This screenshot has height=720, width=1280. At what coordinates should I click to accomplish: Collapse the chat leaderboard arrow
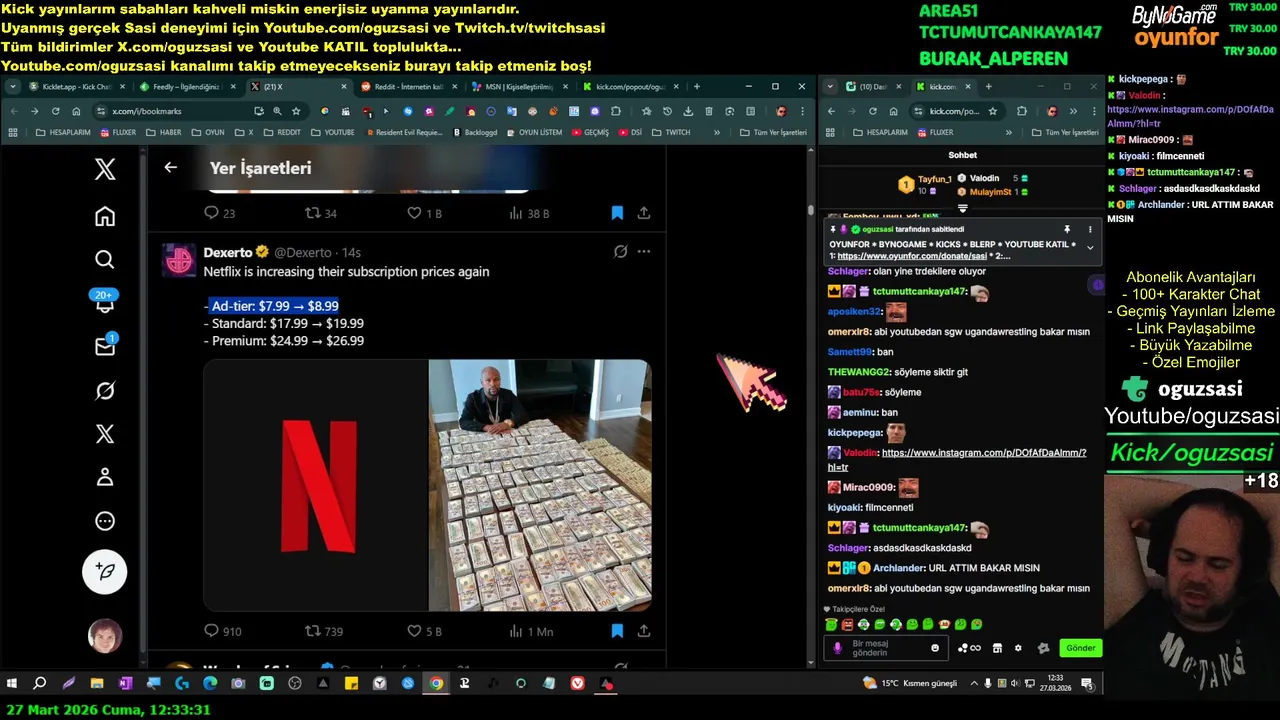tap(963, 208)
